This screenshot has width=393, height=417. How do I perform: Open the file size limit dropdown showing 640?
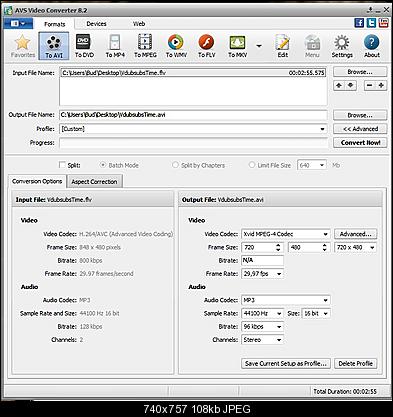pyautogui.click(x=312, y=165)
